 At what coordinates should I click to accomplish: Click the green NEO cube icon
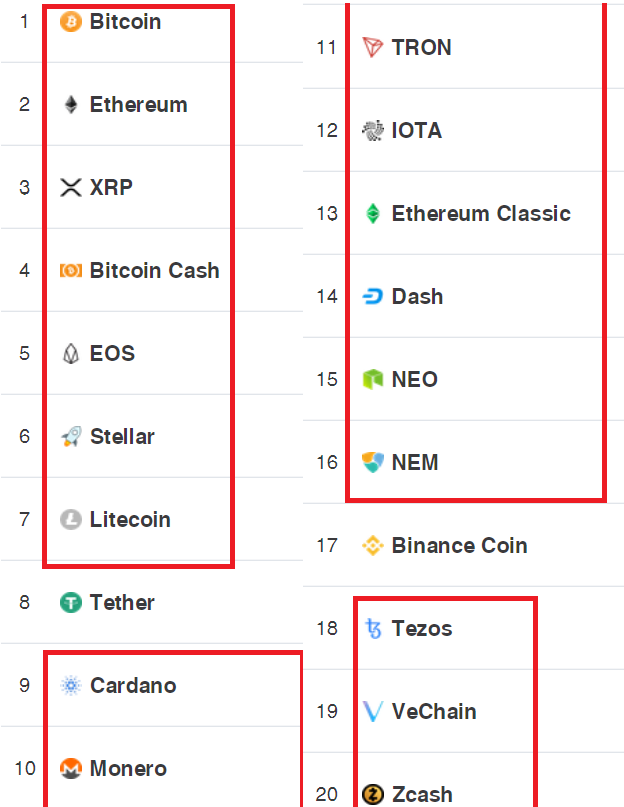[373, 379]
